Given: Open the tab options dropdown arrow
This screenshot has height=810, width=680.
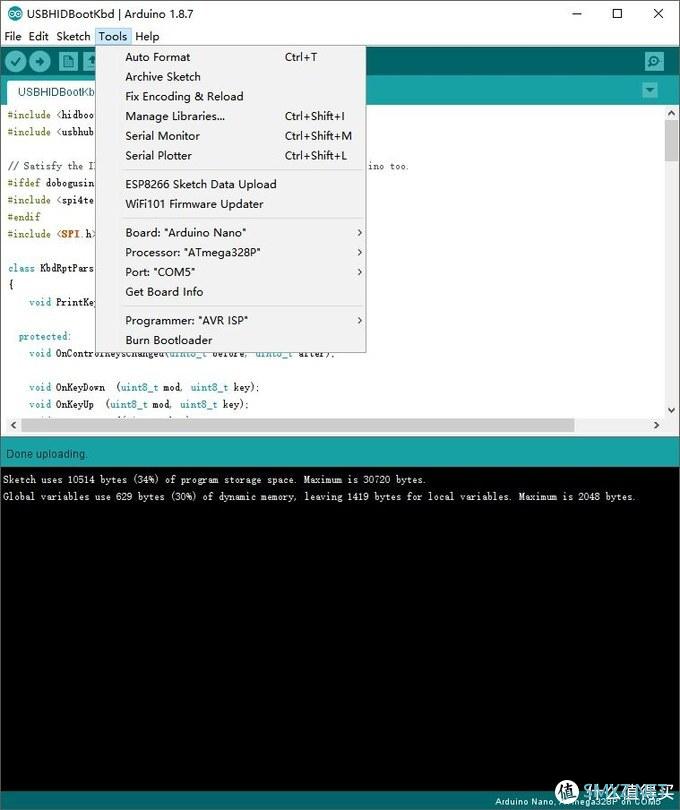Looking at the screenshot, I should (650, 90).
